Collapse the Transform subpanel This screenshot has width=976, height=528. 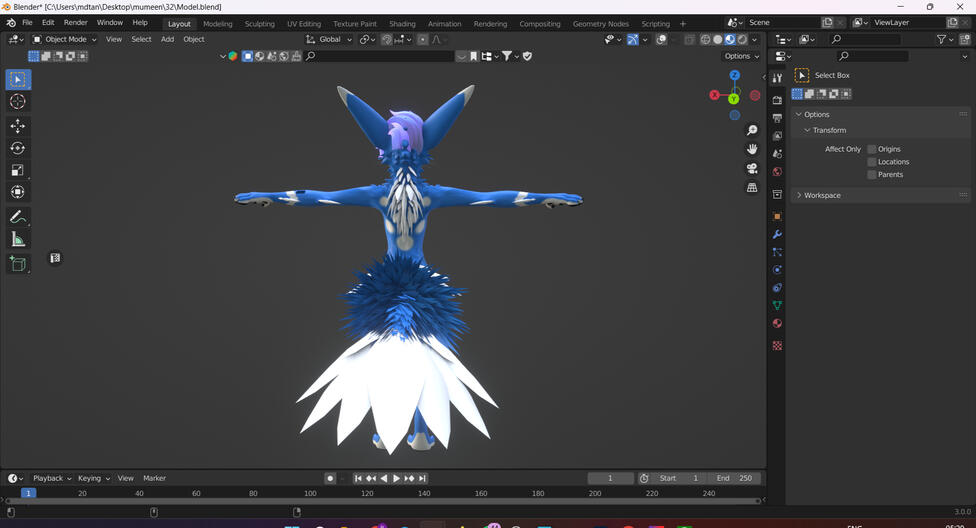[x=829, y=130]
